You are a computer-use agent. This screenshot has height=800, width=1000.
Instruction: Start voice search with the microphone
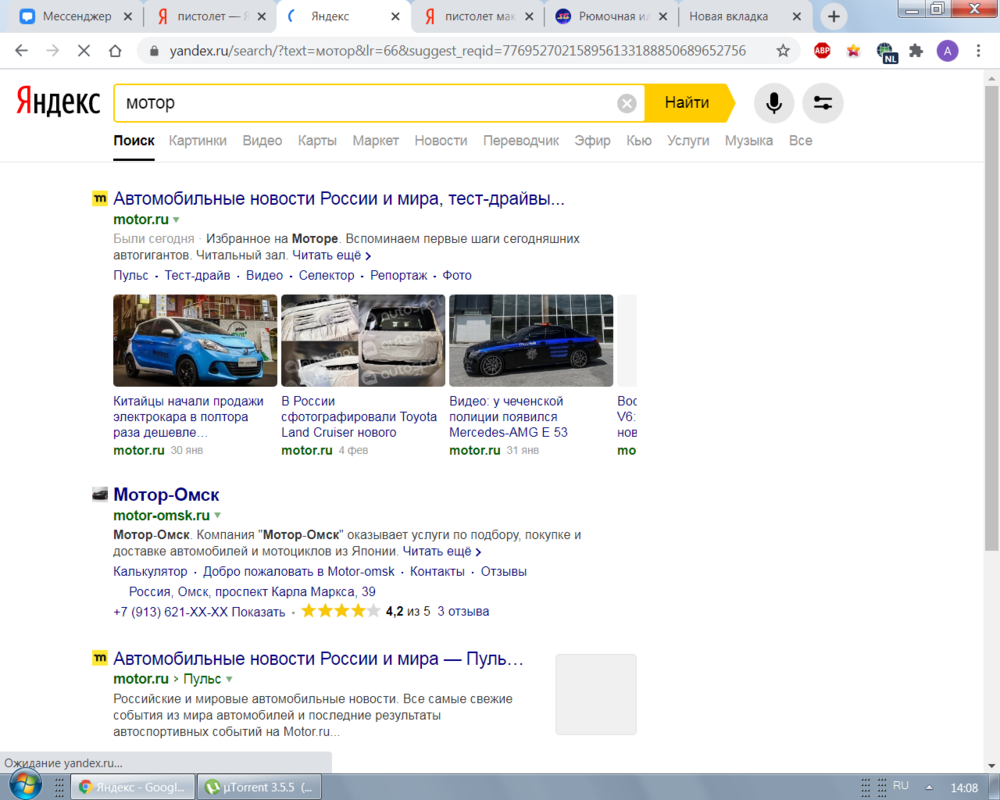774,103
